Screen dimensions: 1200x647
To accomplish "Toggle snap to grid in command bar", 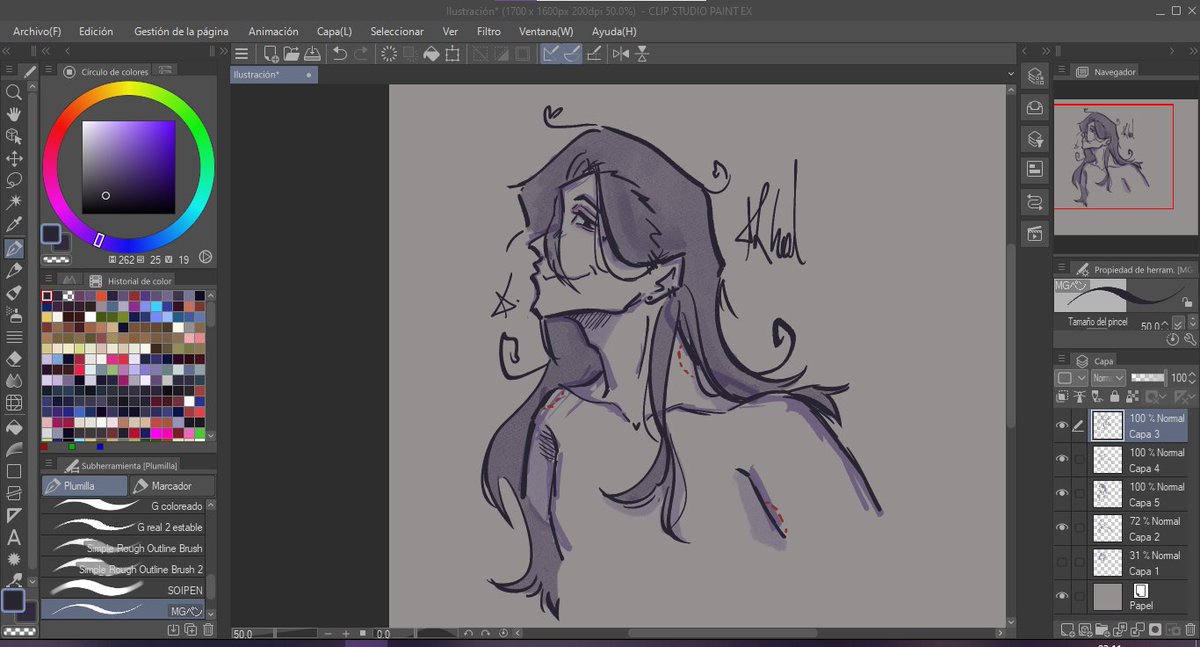I will coord(595,54).
